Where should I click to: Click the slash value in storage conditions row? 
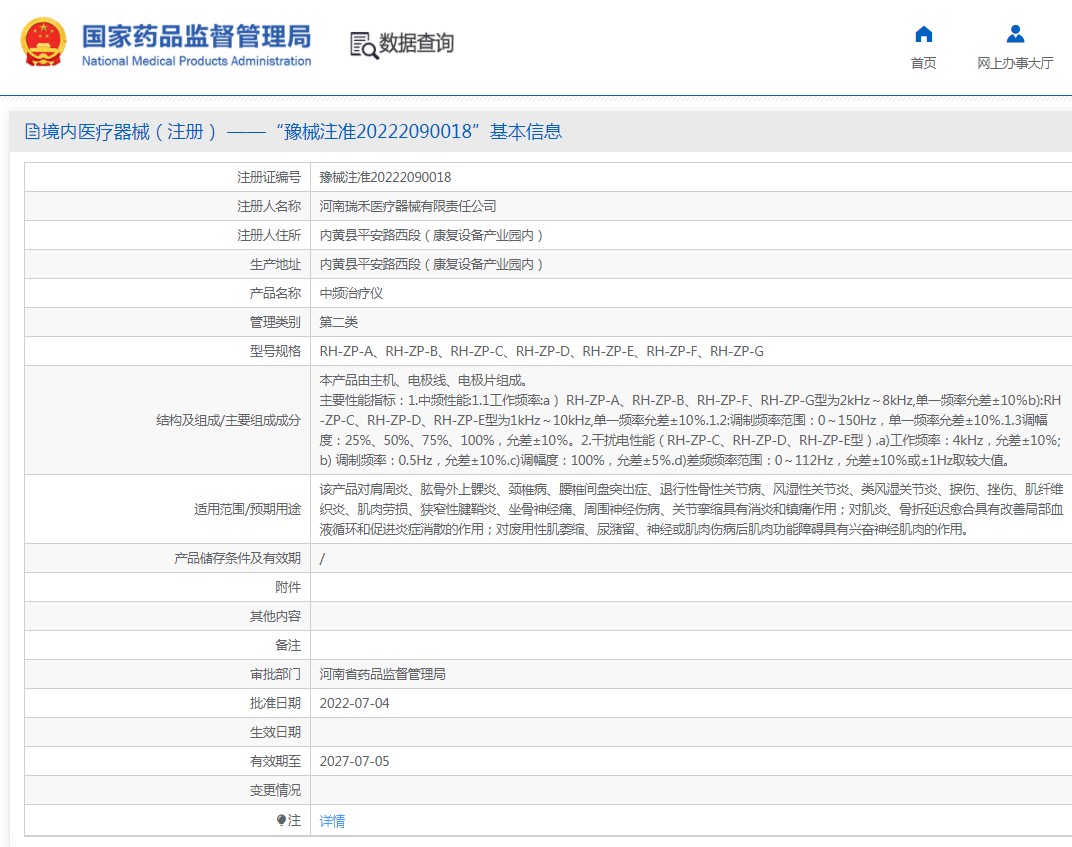(x=322, y=559)
